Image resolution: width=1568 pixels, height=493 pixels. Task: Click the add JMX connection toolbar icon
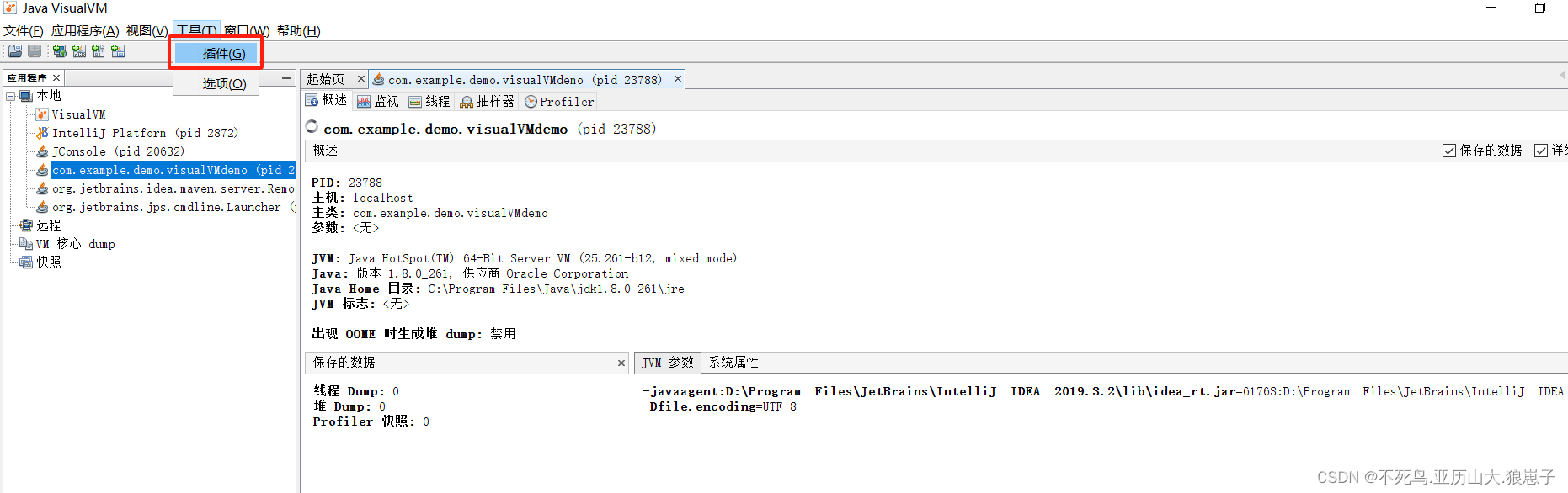pos(78,50)
